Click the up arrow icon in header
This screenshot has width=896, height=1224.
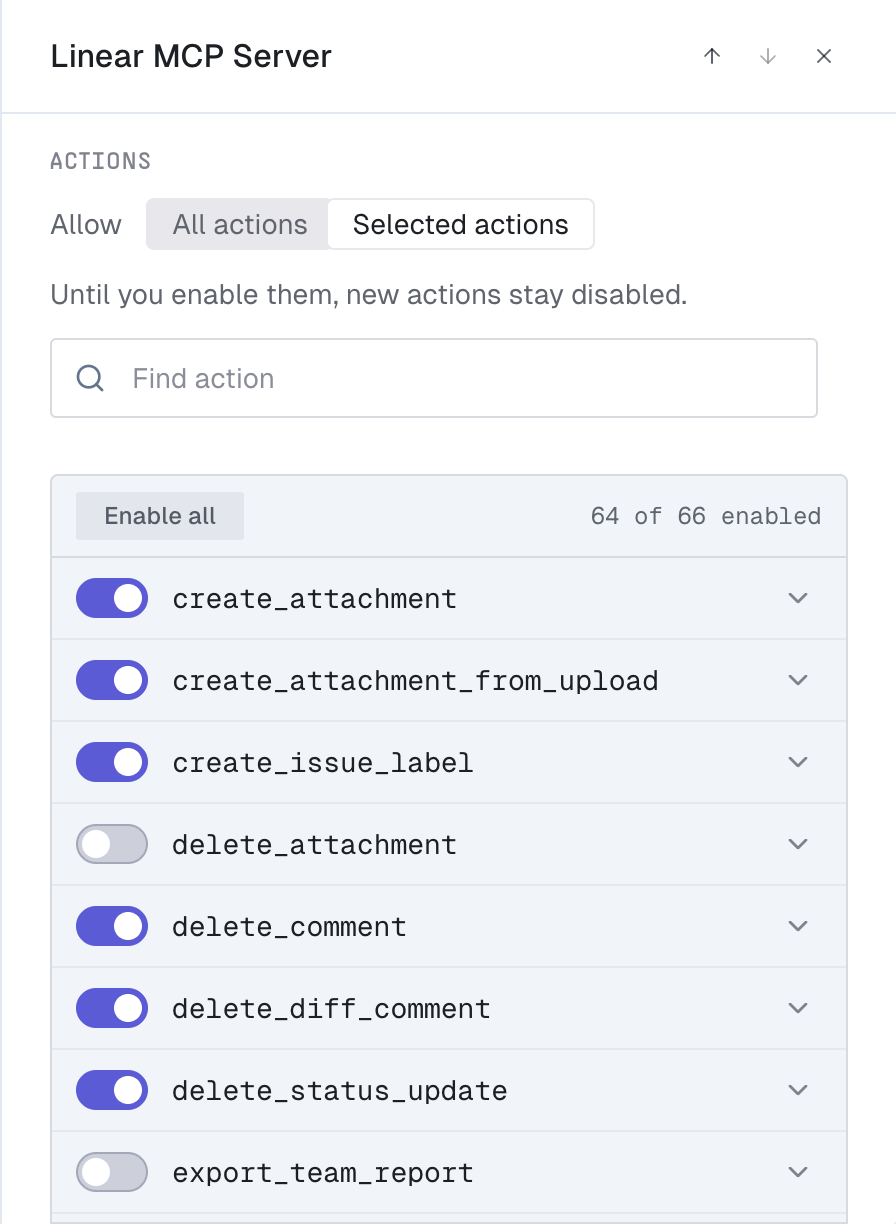pyautogui.click(x=712, y=56)
